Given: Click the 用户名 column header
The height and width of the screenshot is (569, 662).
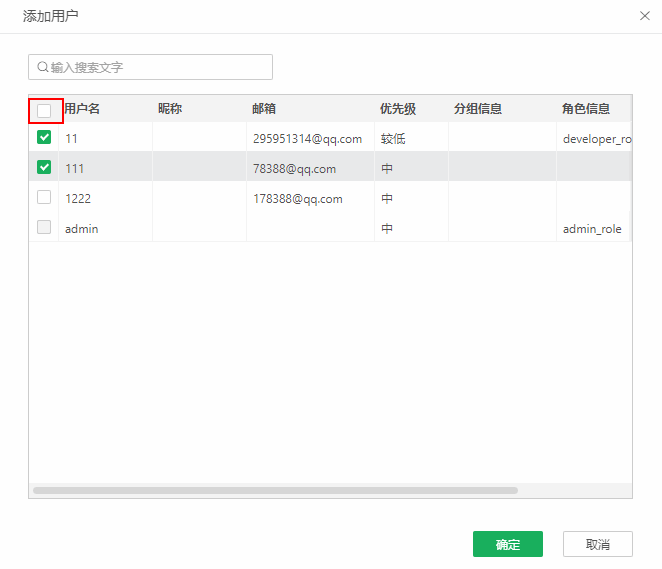Looking at the screenshot, I should click(82, 109).
